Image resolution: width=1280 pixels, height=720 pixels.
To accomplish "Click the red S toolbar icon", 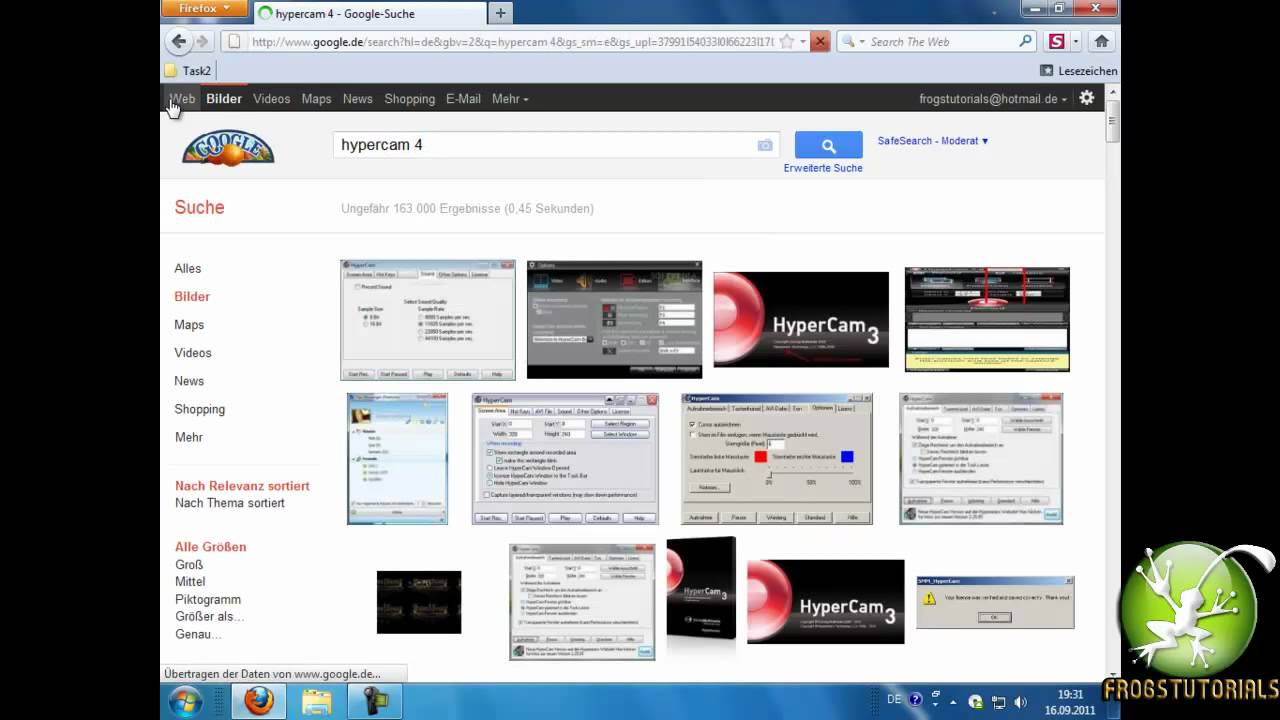I will pyautogui.click(x=1057, y=42).
